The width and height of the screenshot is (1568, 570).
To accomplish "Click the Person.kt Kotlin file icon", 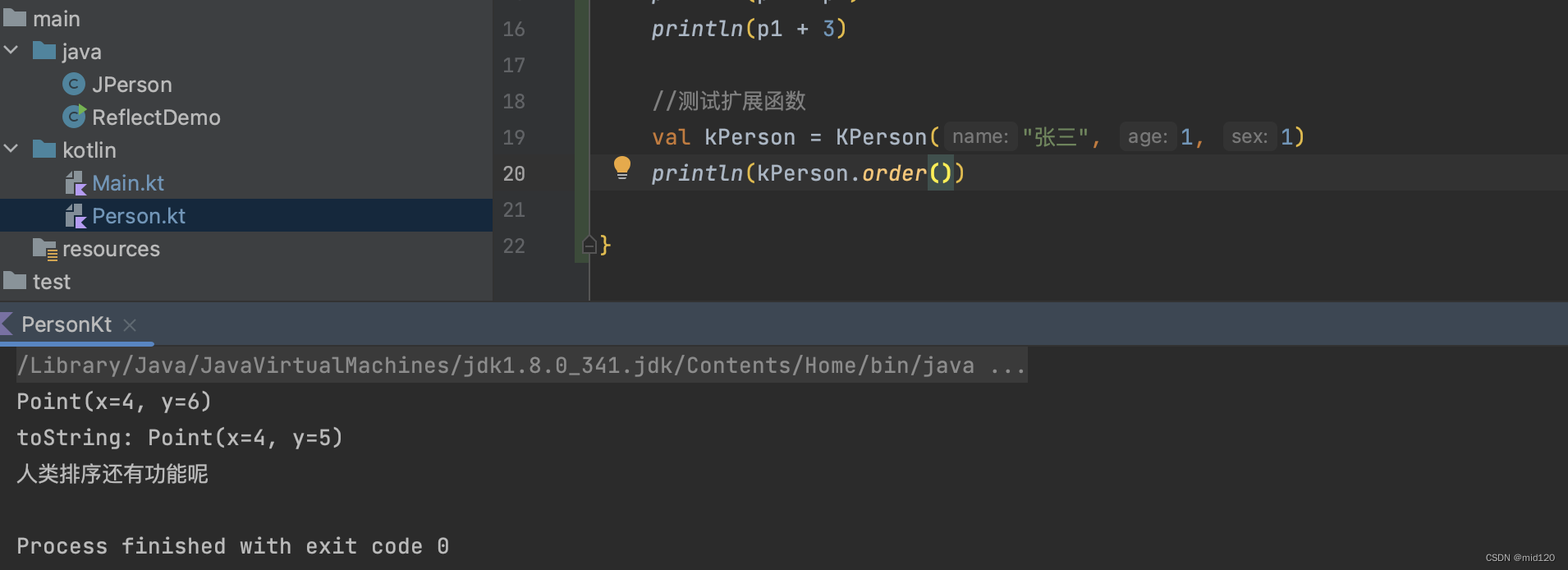I will click(x=76, y=216).
